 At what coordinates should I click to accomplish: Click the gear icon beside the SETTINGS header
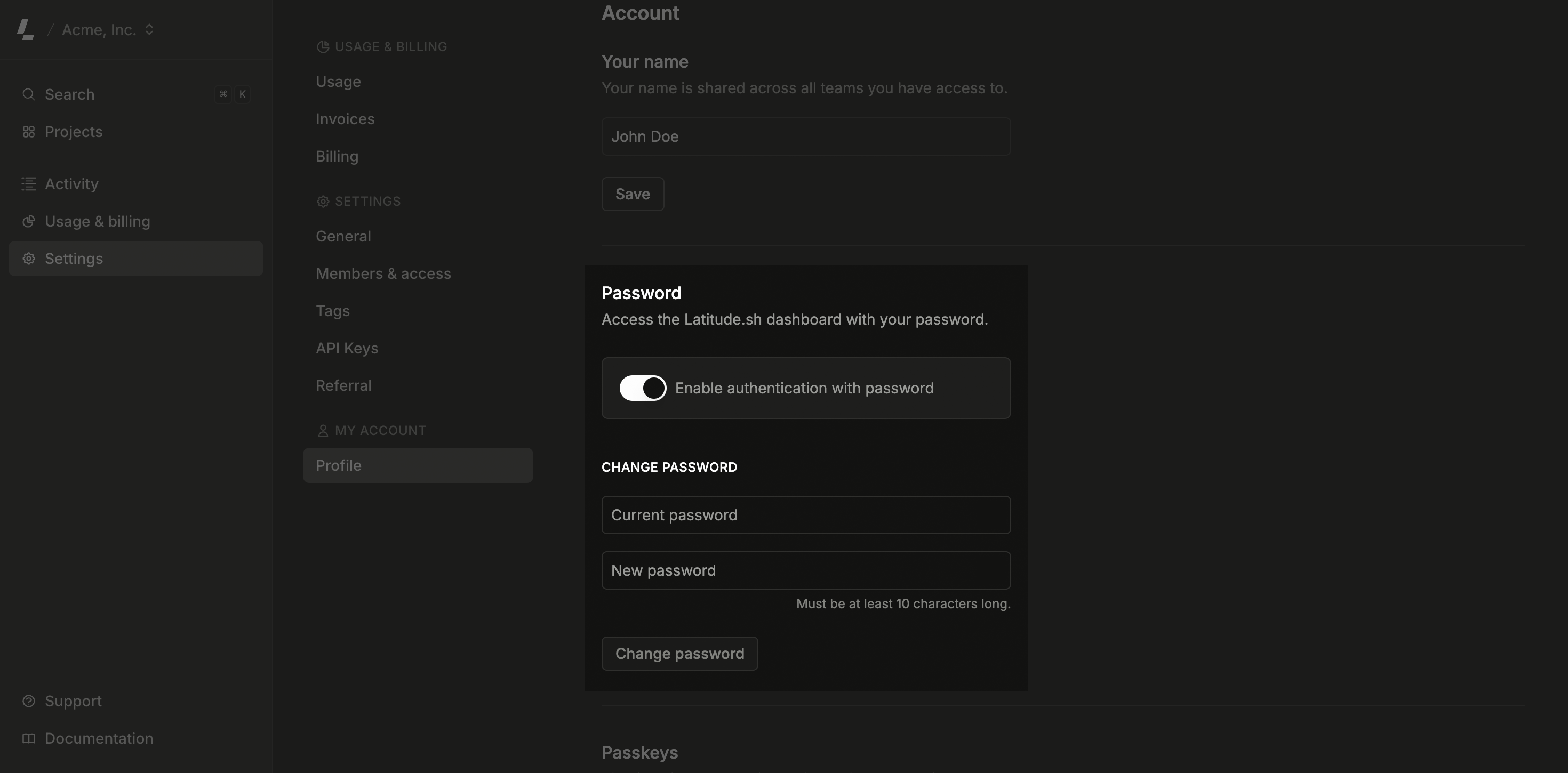[x=323, y=202]
